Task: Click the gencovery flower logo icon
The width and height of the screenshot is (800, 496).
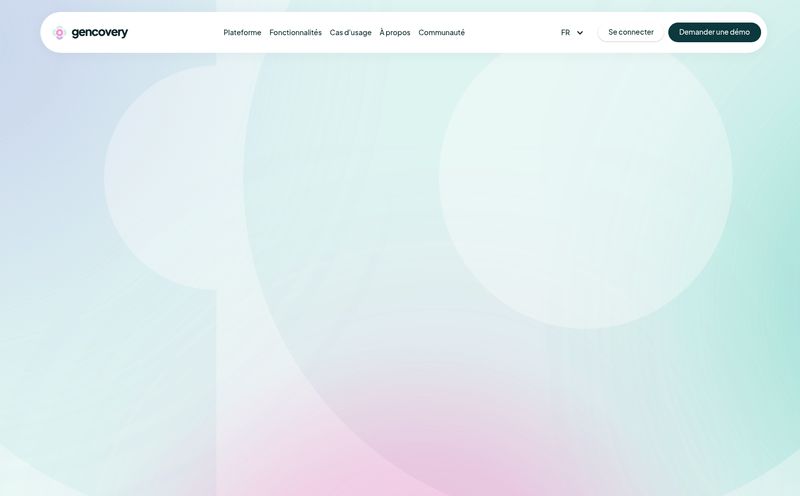Action: [59, 33]
